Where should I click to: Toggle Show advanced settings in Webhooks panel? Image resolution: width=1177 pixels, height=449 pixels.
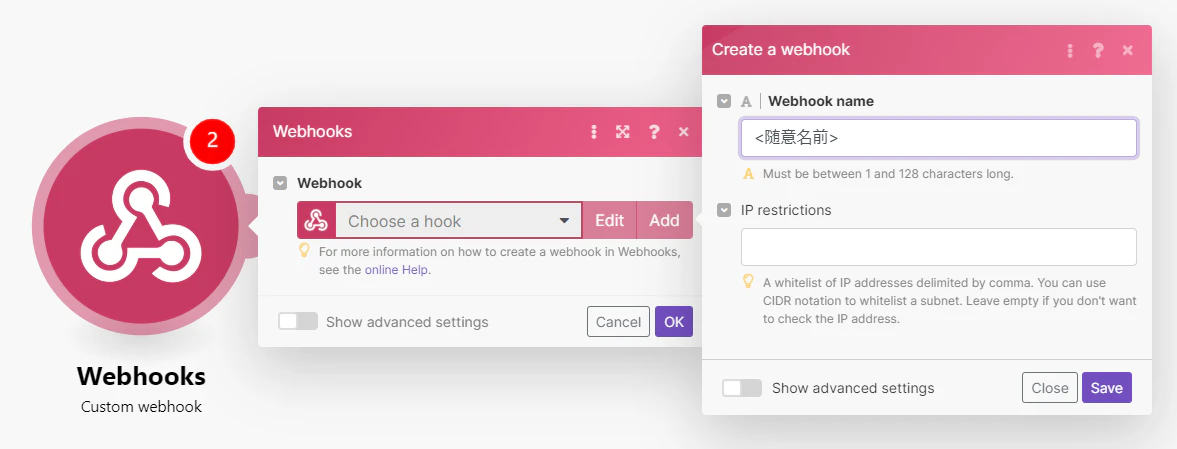pyautogui.click(x=298, y=321)
